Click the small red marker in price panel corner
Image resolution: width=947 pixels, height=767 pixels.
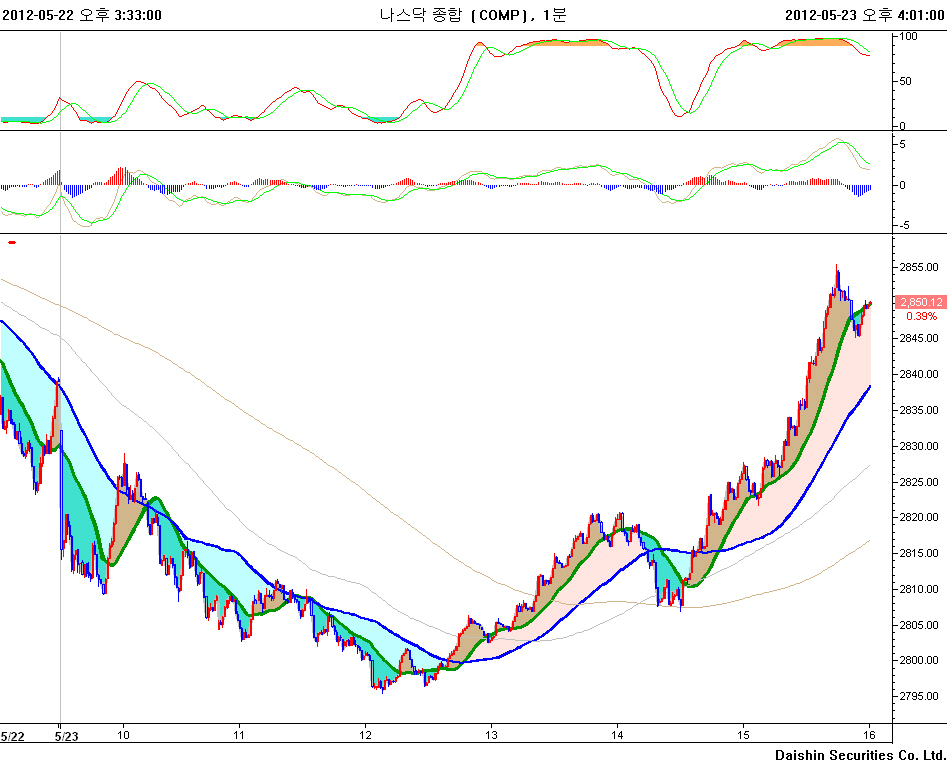[x=12, y=242]
